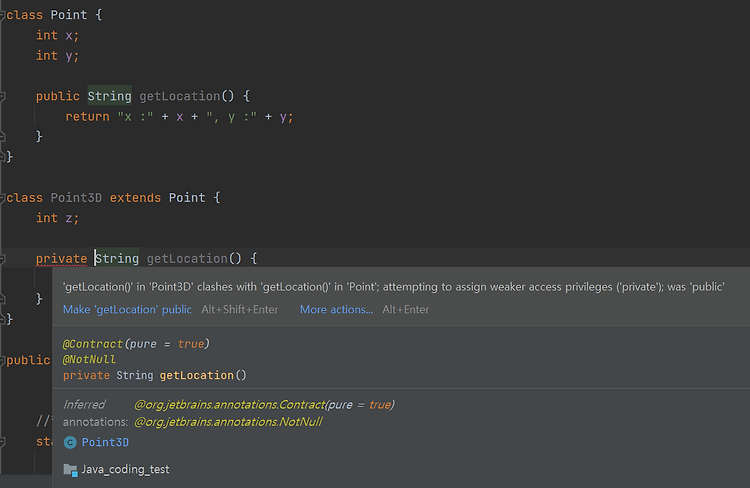Click the underlined 'private' keyword

(61, 259)
